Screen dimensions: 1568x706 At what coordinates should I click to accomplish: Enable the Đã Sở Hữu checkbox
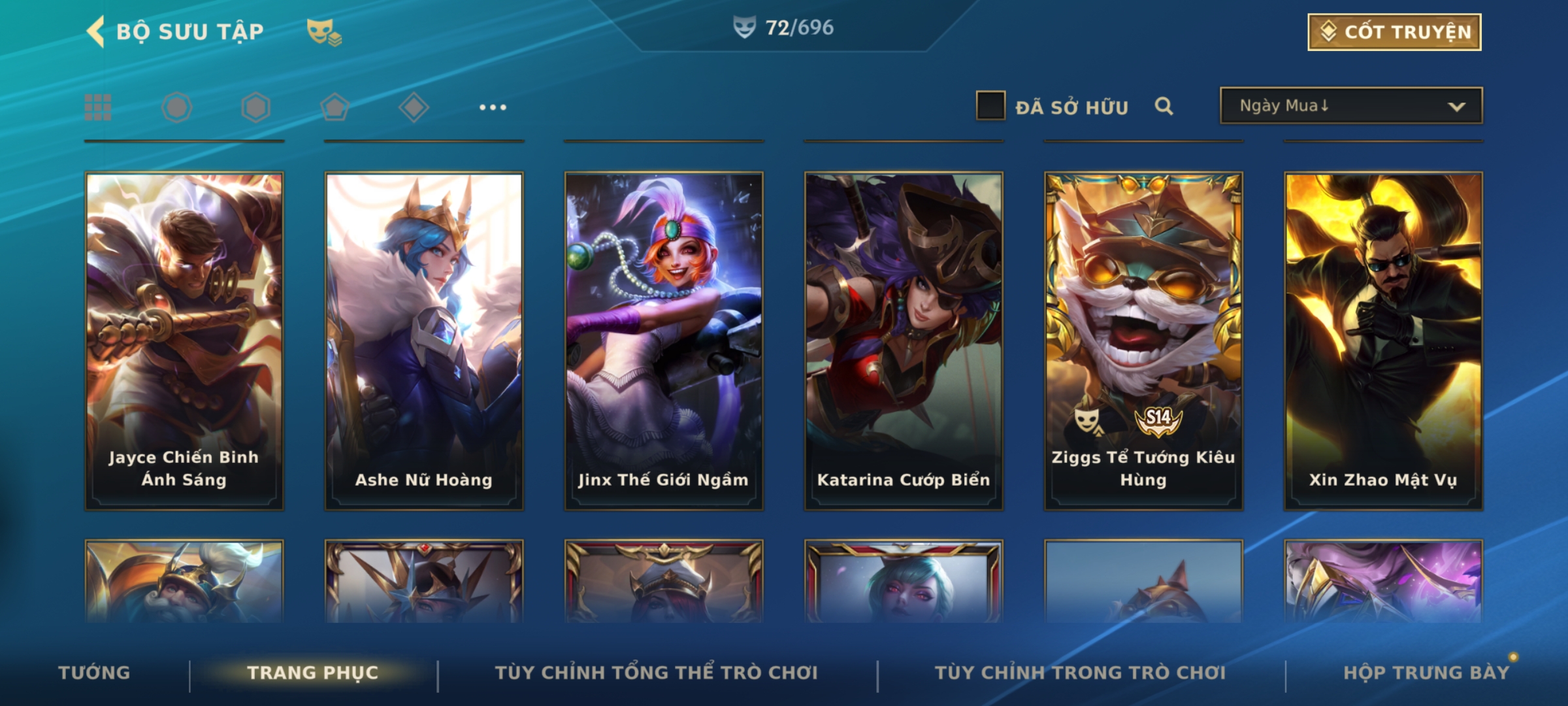pos(990,106)
